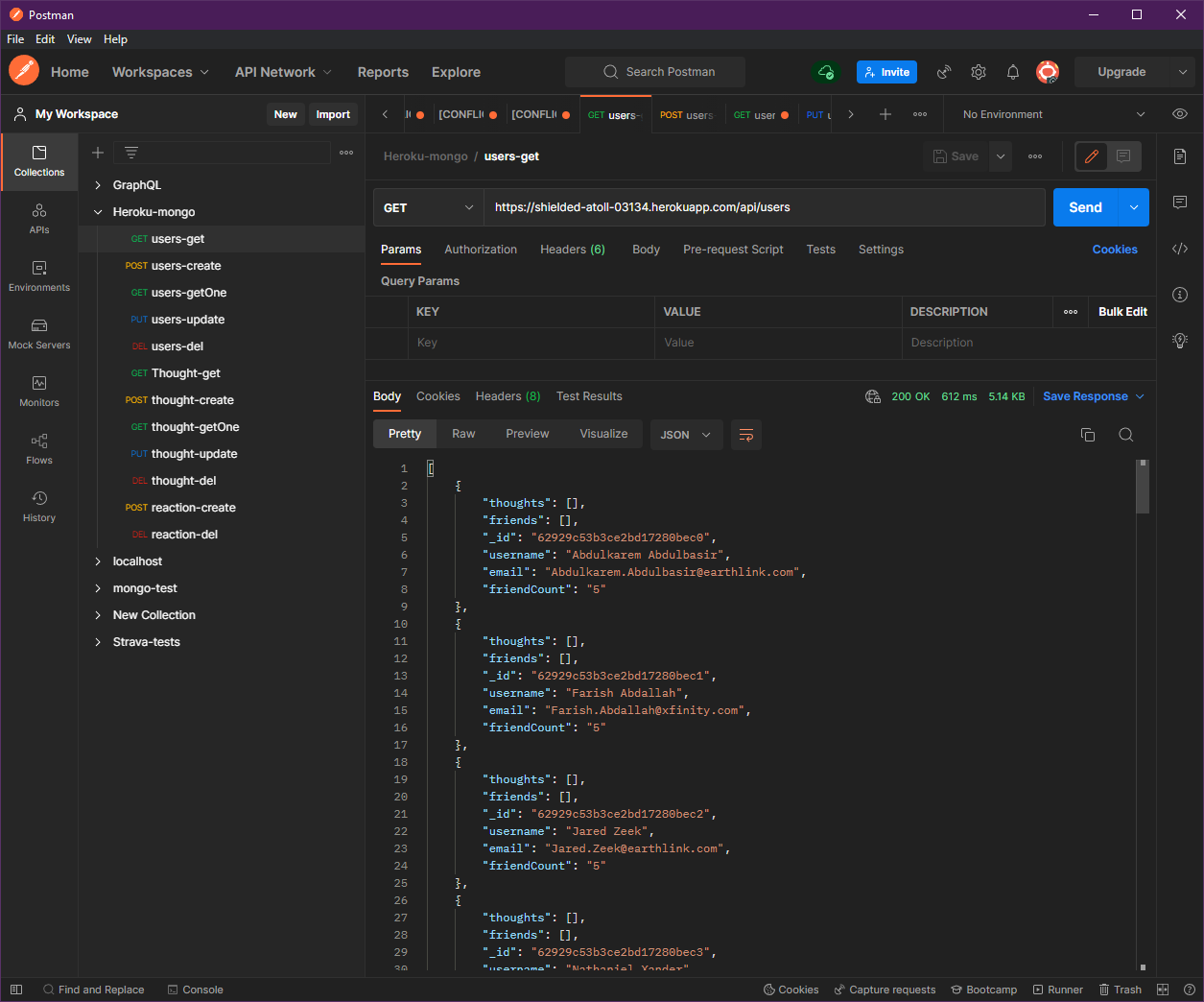Open Postman settings gear
Screen dimensions: 1204x1002
[978, 72]
